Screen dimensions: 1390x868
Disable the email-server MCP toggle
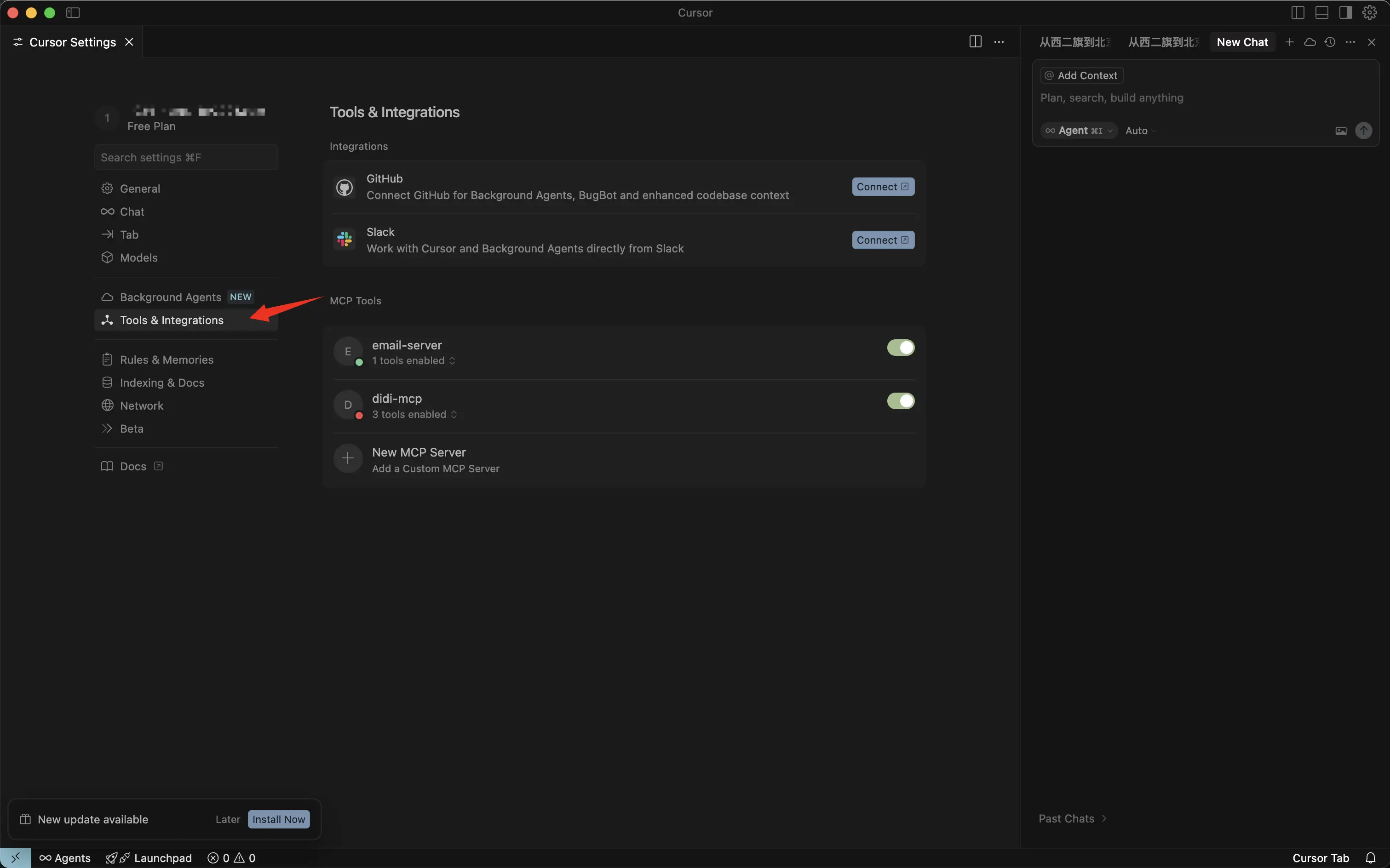click(900, 347)
